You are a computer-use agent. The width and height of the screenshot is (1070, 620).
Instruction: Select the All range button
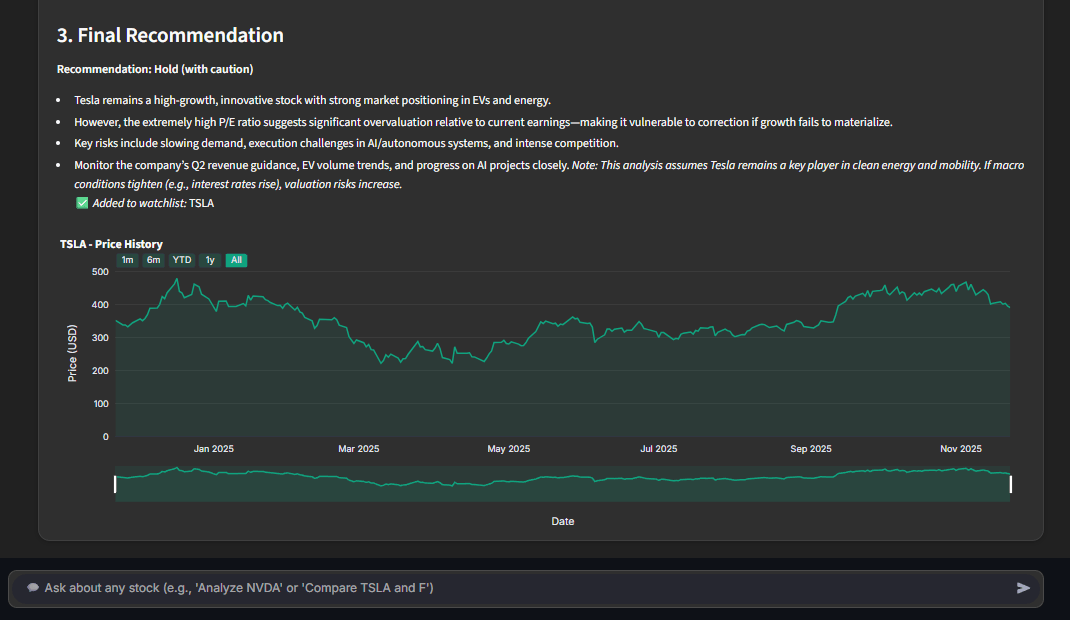click(x=236, y=260)
